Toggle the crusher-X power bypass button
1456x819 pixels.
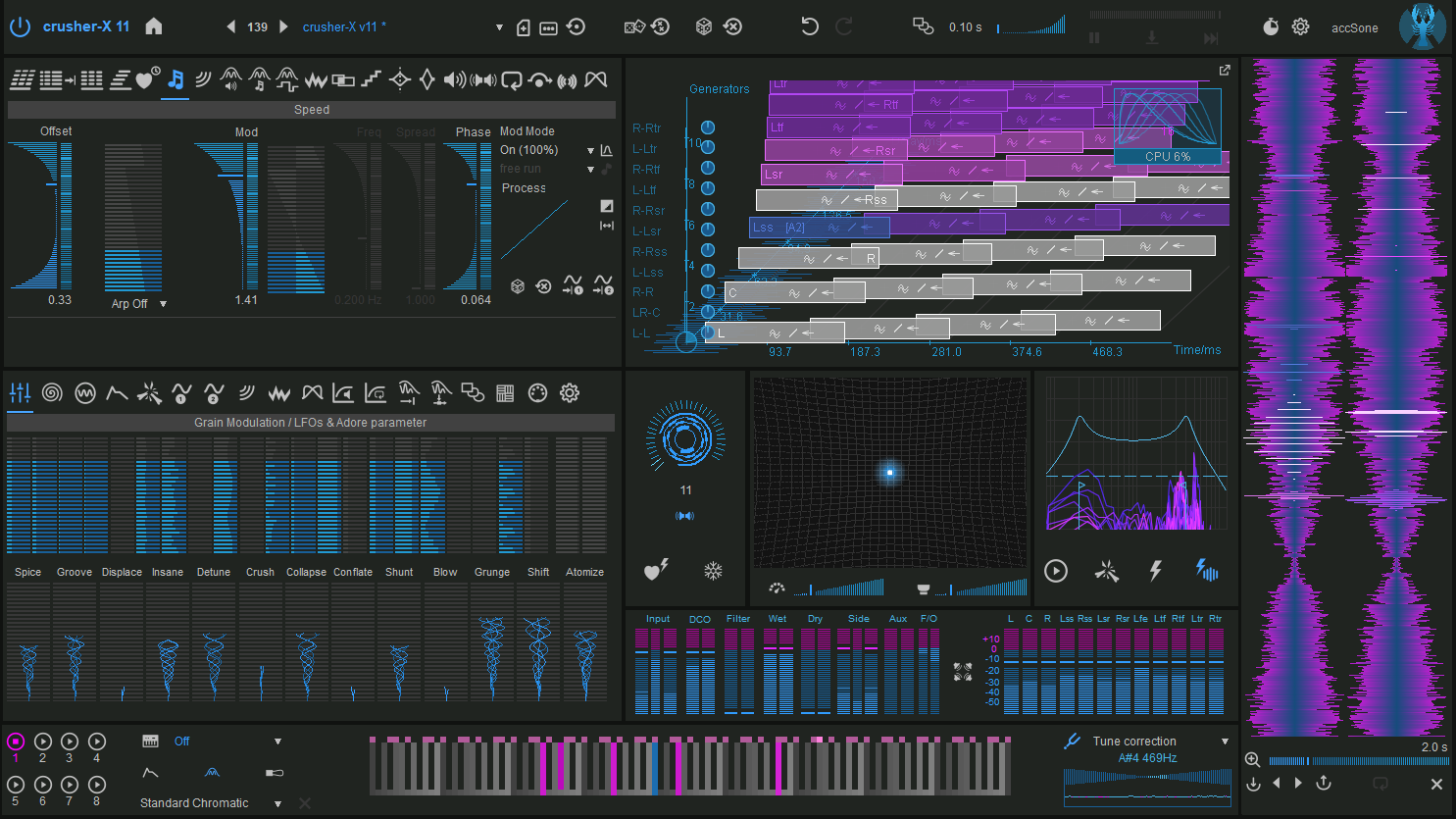[20, 26]
